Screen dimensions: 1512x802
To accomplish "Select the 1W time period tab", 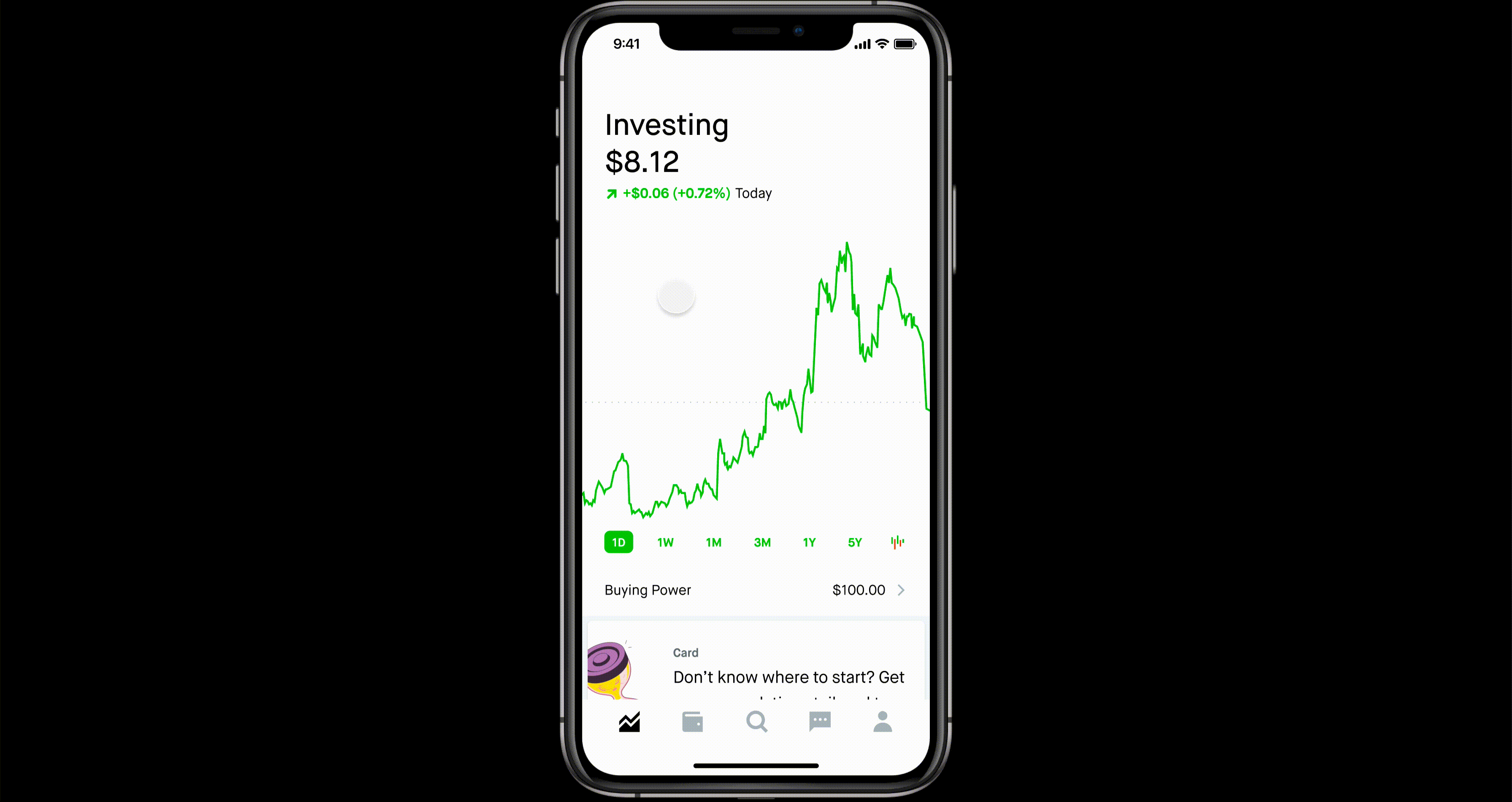I will click(665, 542).
